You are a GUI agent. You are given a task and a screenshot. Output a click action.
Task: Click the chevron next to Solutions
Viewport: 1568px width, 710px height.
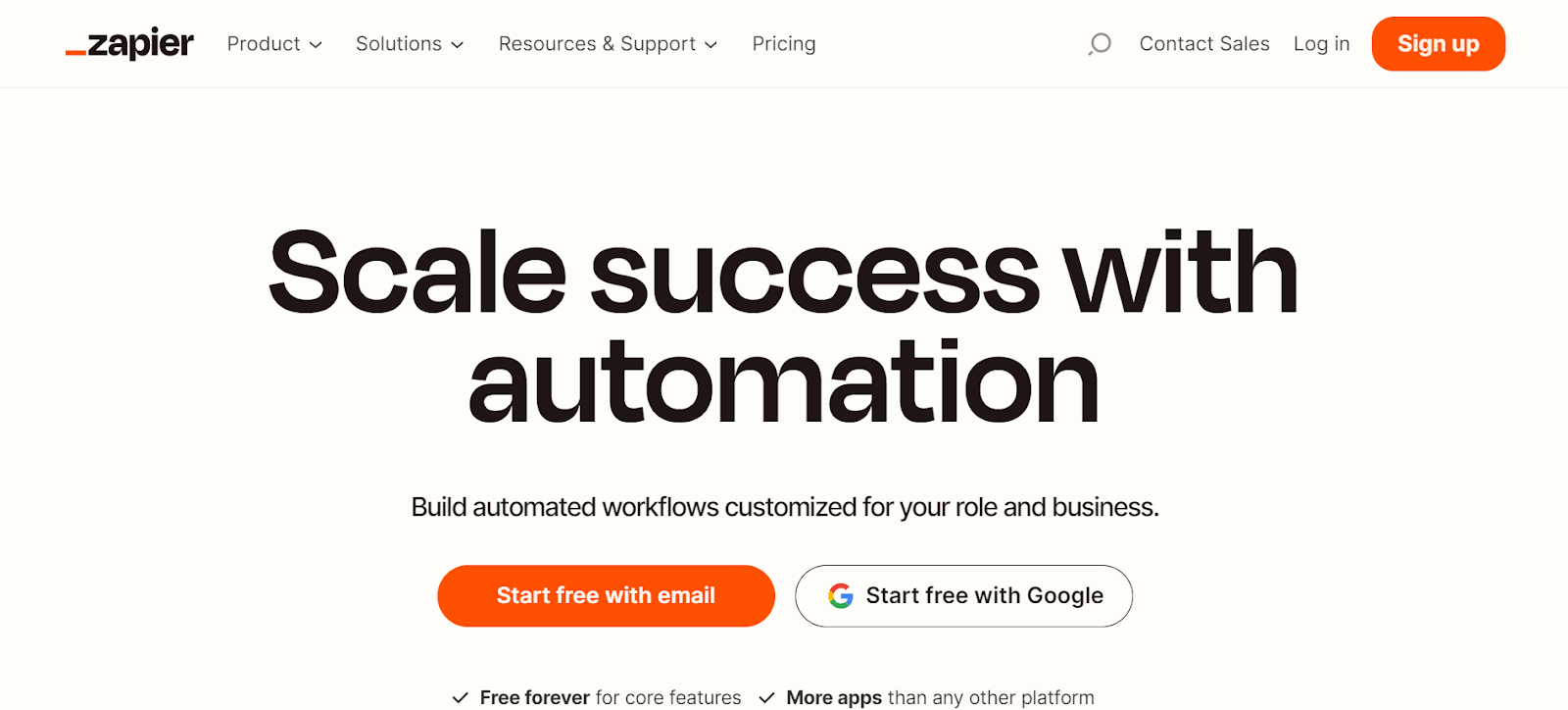[x=458, y=45]
